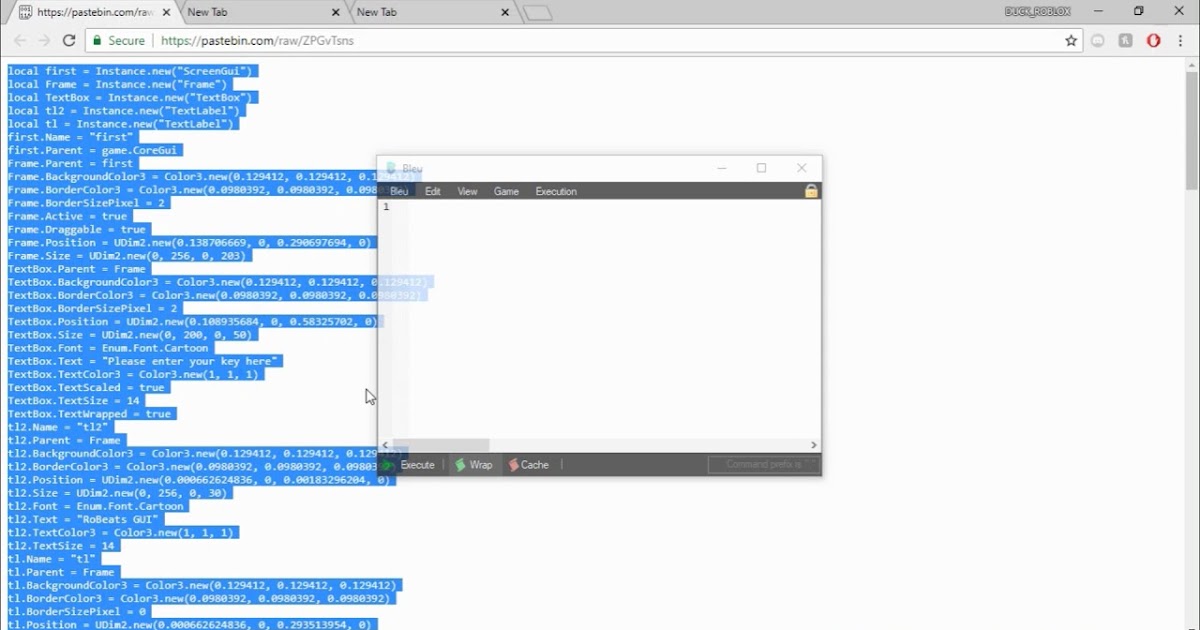Click the Bleu scrollbar left arrow
The width and height of the screenshot is (1200, 630).
point(386,445)
